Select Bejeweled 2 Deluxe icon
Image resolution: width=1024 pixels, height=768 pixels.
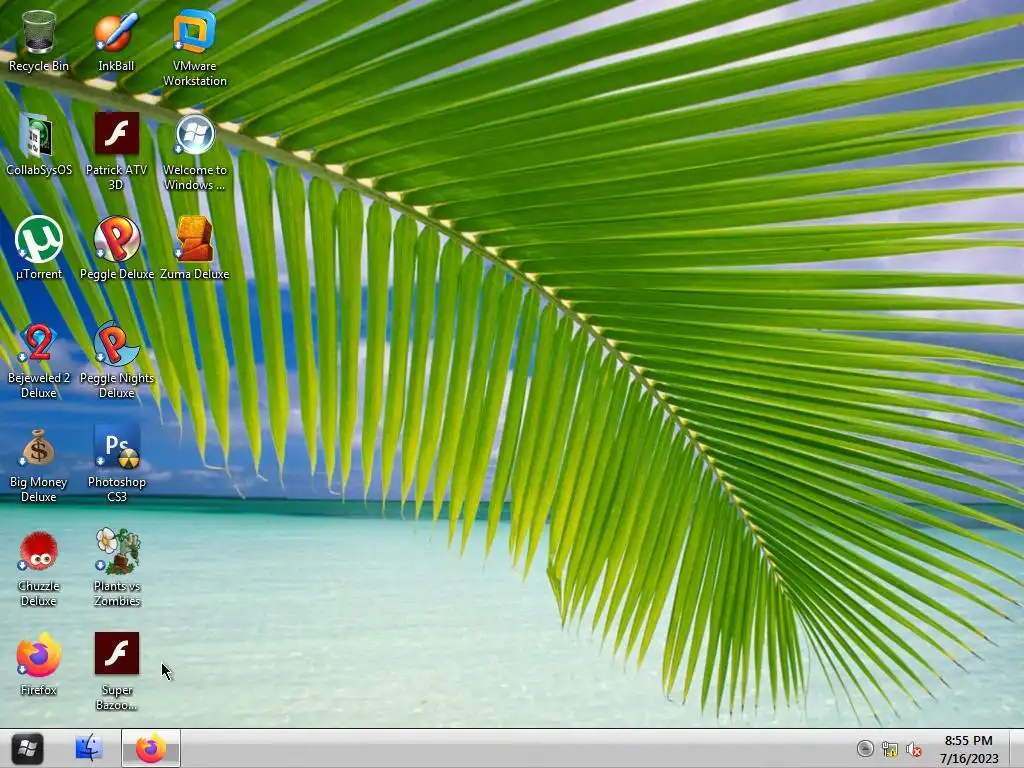39,360
